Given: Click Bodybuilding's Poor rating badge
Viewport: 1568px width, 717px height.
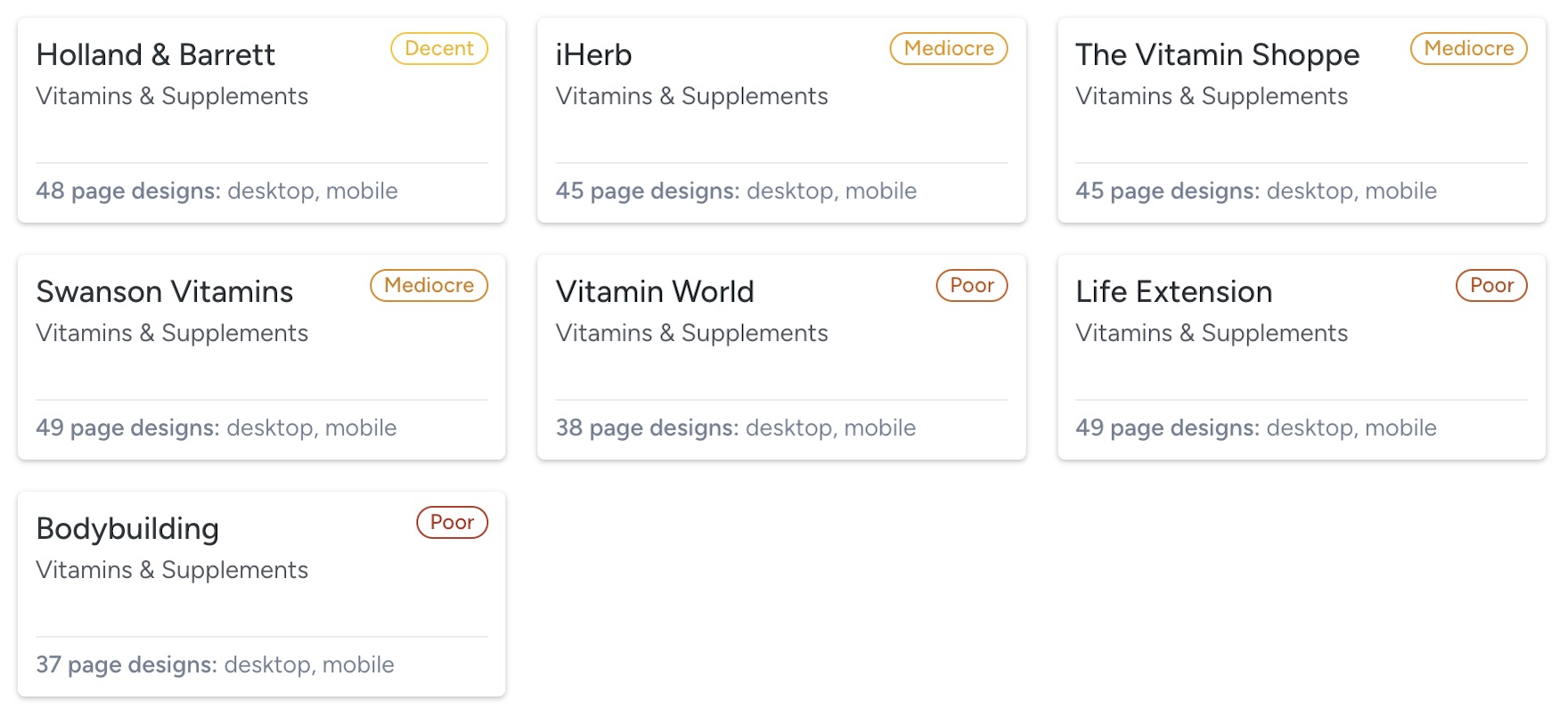Looking at the screenshot, I should (452, 523).
